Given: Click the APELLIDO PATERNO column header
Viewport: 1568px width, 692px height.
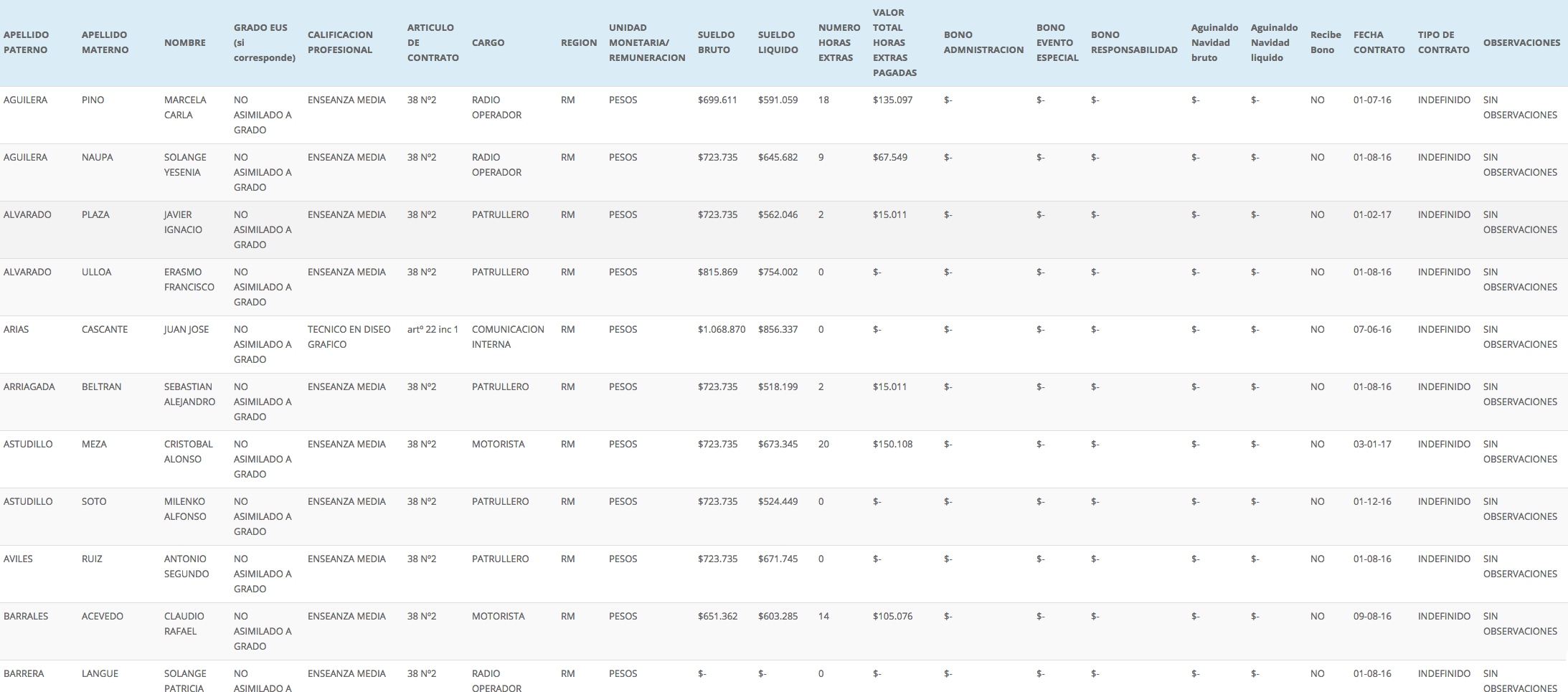Looking at the screenshot, I should tap(27, 42).
